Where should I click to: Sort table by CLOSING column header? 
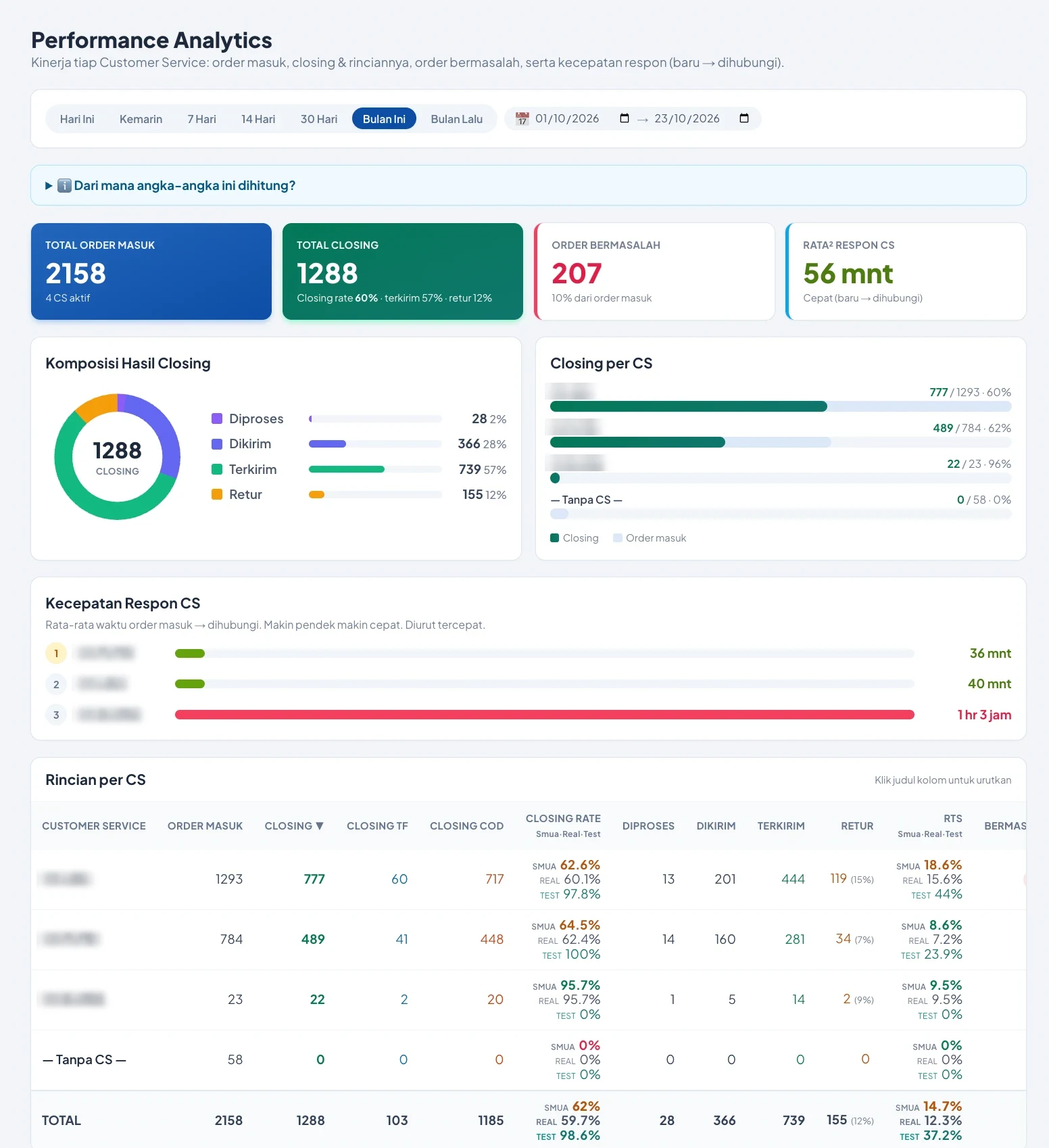pyautogui.click(x=294, y=826)
